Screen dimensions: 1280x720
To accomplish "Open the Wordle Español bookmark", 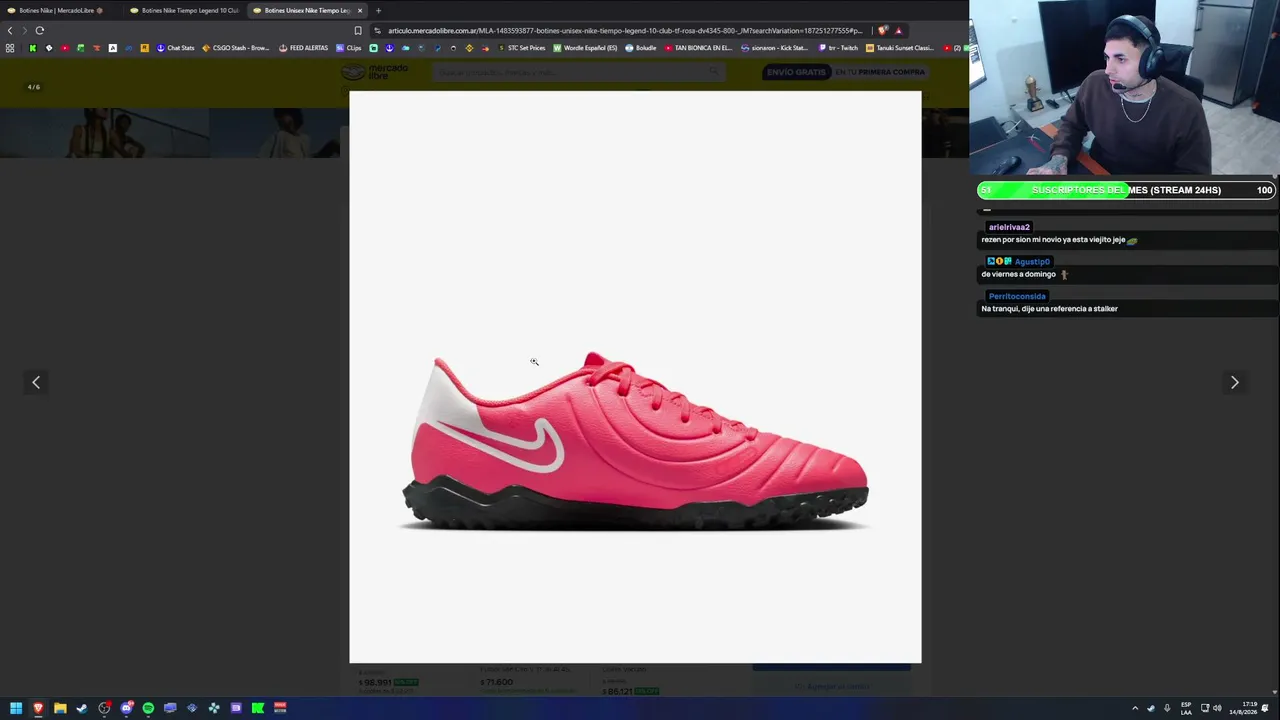I will point(586,48).
